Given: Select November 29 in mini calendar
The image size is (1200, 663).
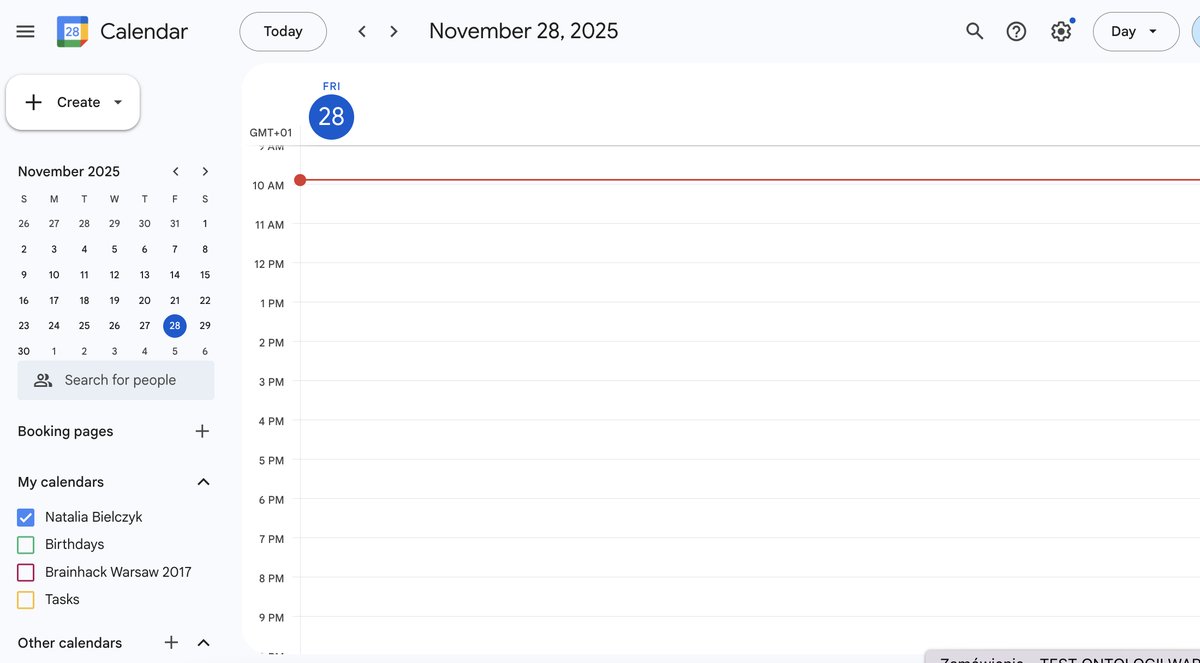Looking at the screenshot, I should 205,325.
